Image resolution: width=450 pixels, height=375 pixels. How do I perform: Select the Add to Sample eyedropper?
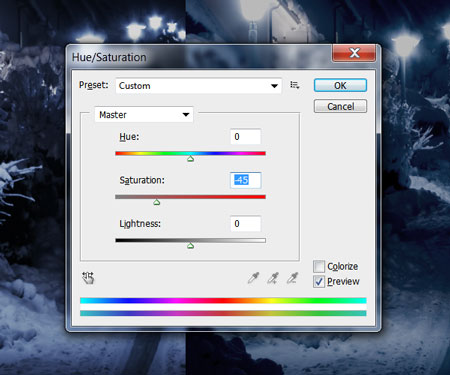273,278
